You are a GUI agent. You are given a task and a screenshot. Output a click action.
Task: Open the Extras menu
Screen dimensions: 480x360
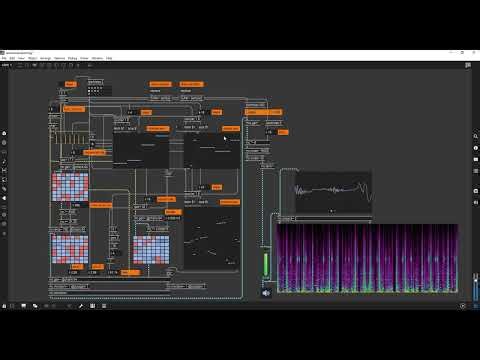coord(84,58)
